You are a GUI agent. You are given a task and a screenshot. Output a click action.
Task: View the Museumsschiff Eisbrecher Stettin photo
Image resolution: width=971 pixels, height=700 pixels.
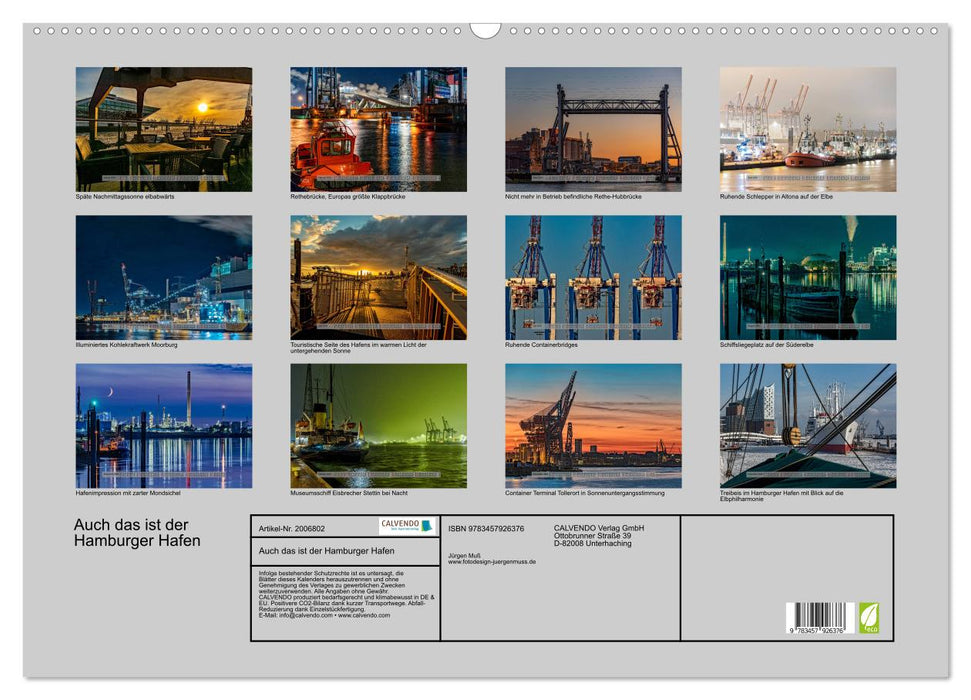coord(377,427)
